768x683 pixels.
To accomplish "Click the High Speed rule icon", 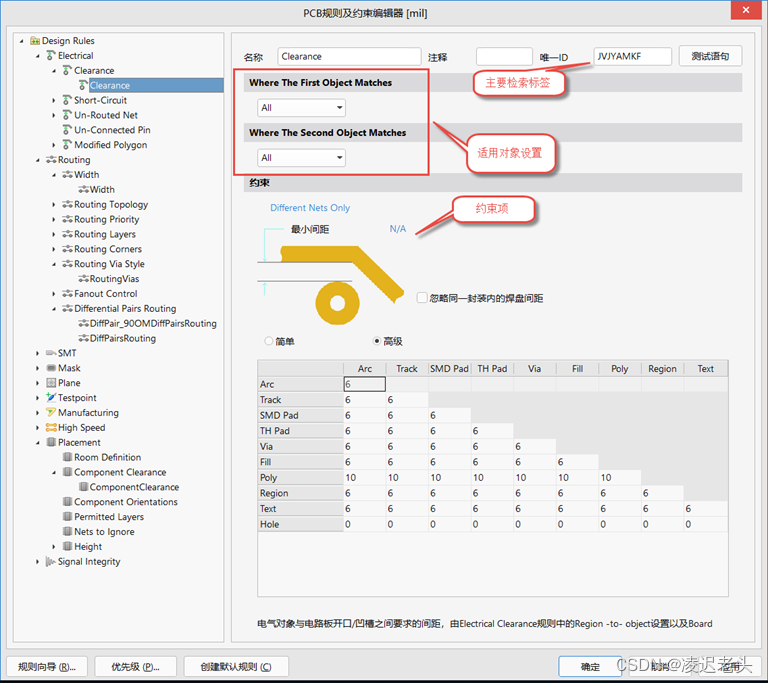I will (51, 428).
